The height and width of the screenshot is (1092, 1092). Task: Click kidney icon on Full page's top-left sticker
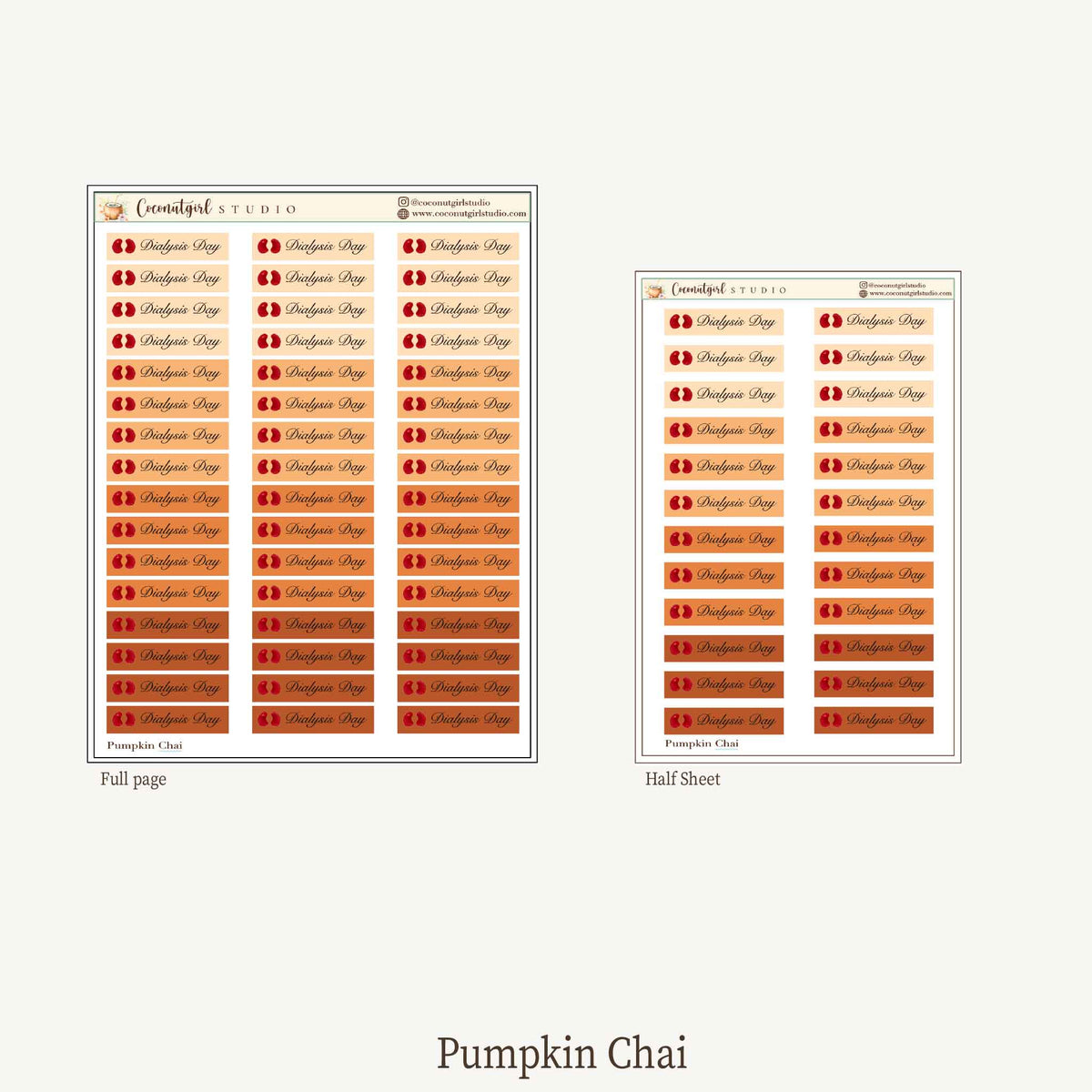pos(124,247)
